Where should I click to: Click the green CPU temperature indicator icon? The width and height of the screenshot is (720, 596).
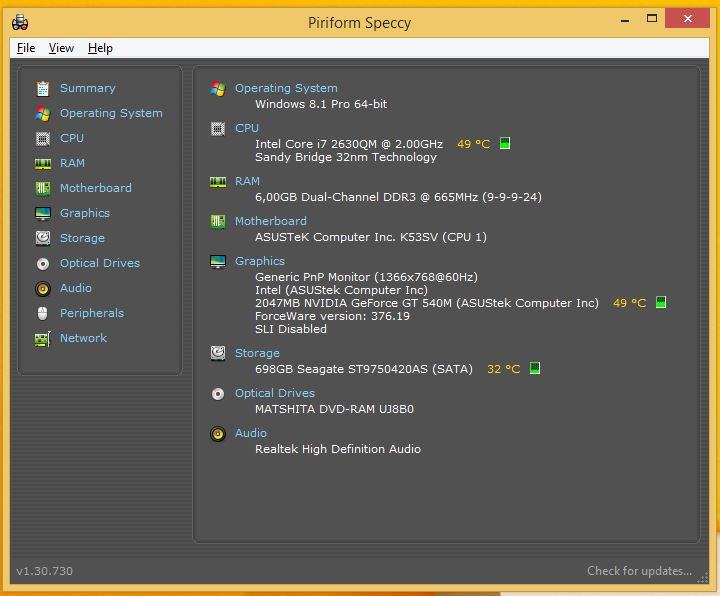(505, 143)
